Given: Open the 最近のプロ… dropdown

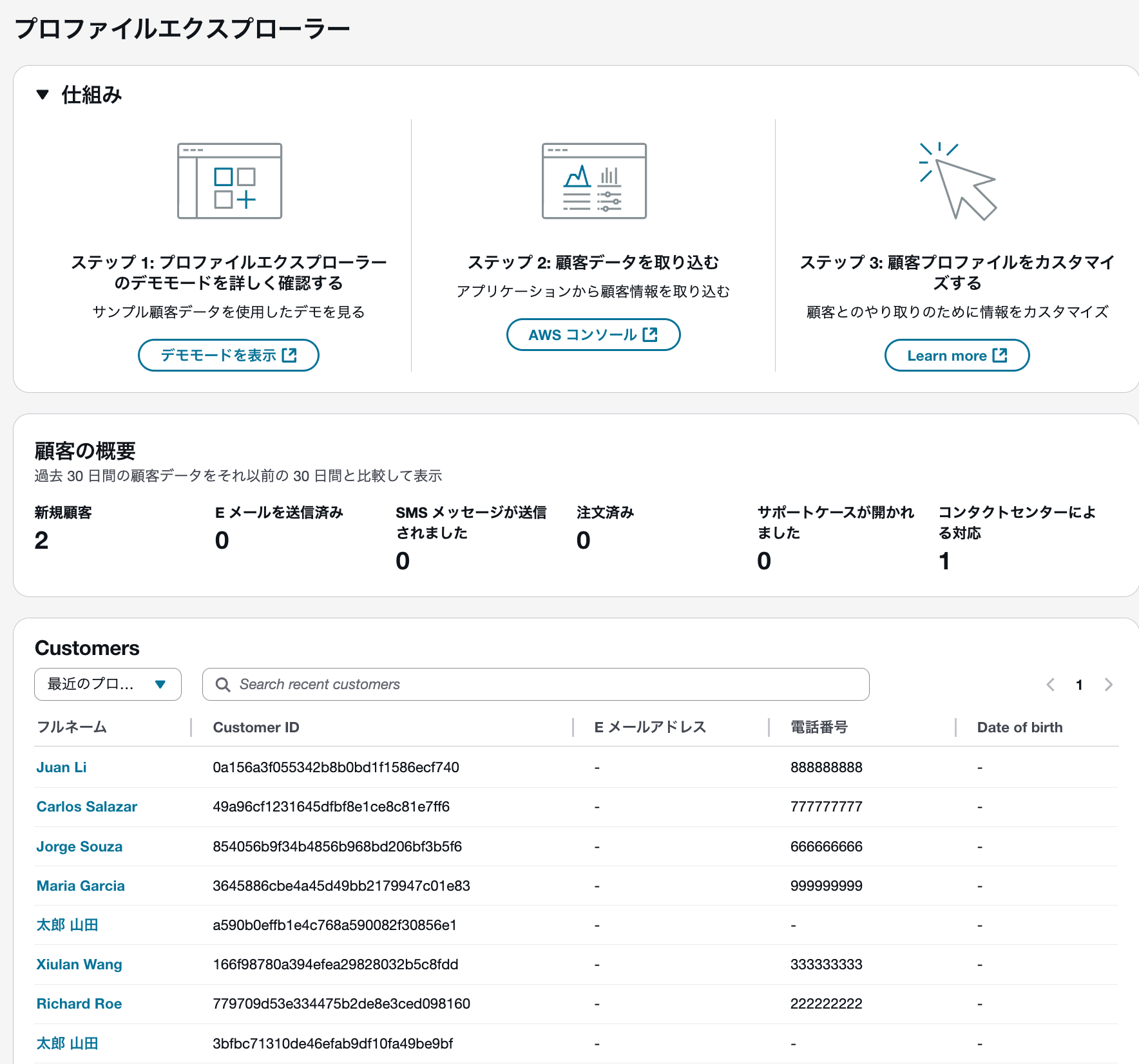Looking at the screenshot, I should coord(108,684).
